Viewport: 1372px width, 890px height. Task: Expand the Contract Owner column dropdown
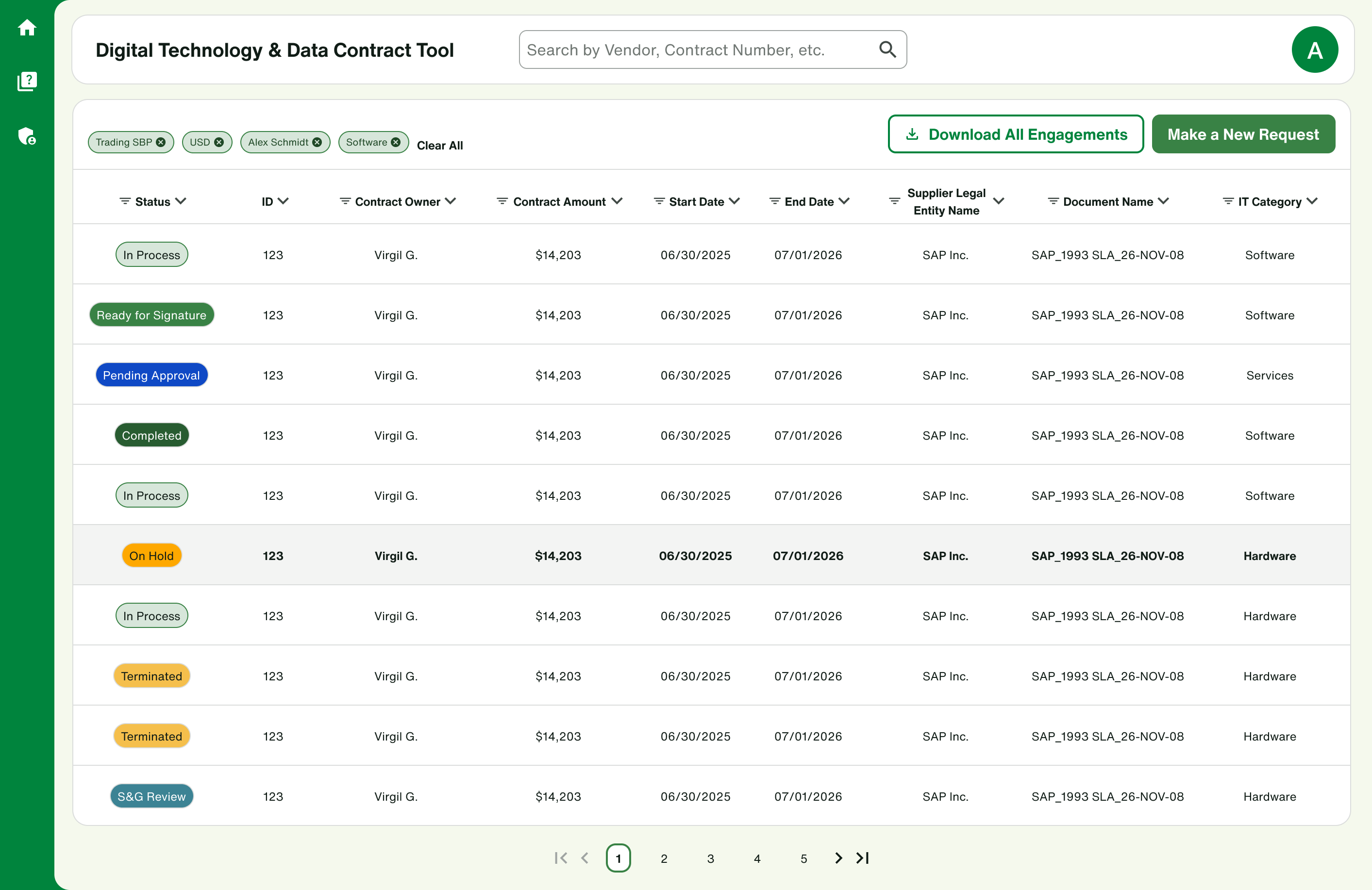(451, 201)
